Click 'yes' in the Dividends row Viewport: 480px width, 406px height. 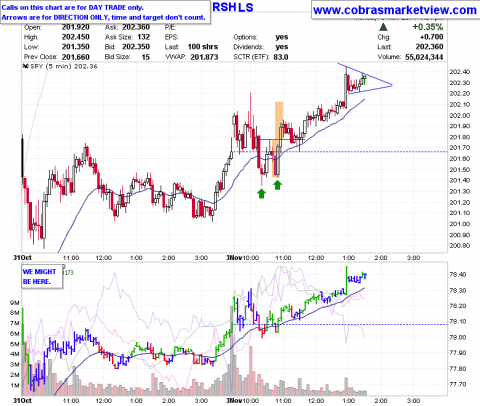[282, 47]
